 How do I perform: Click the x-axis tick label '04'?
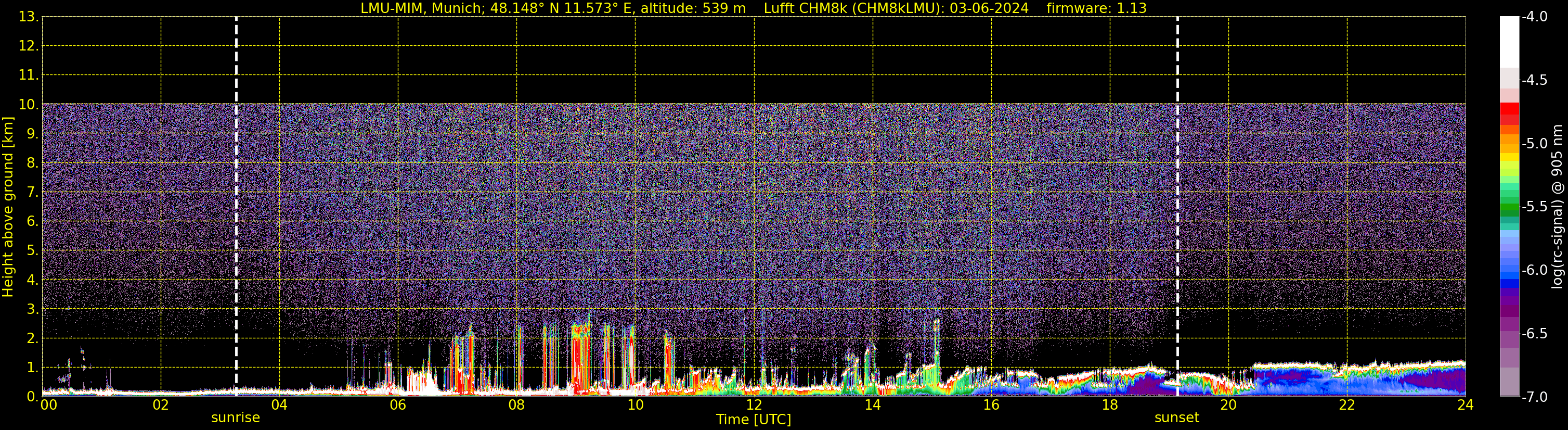[x=279, y=405]
